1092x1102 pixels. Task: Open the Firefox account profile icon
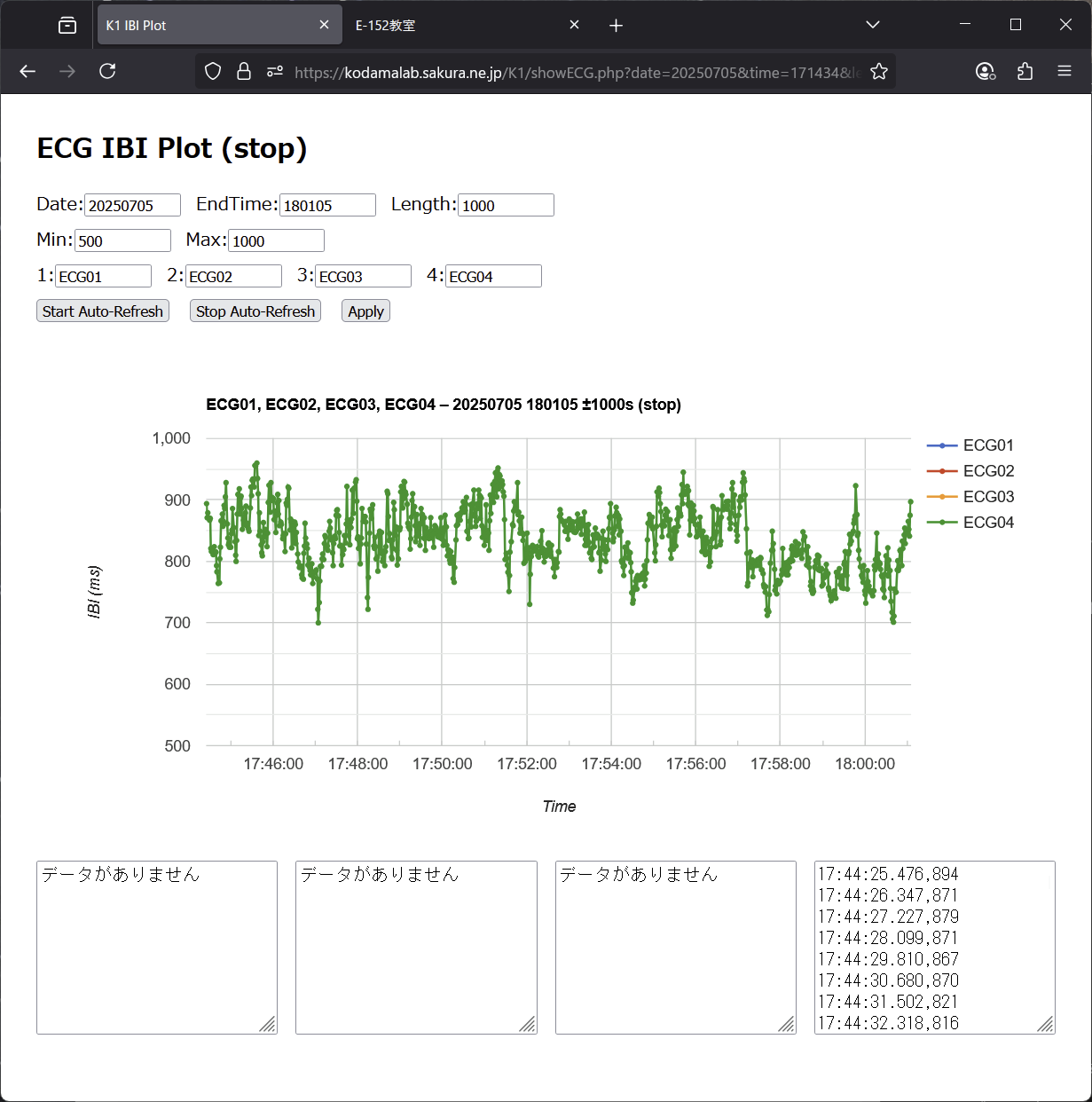click(x=985, y=71)
